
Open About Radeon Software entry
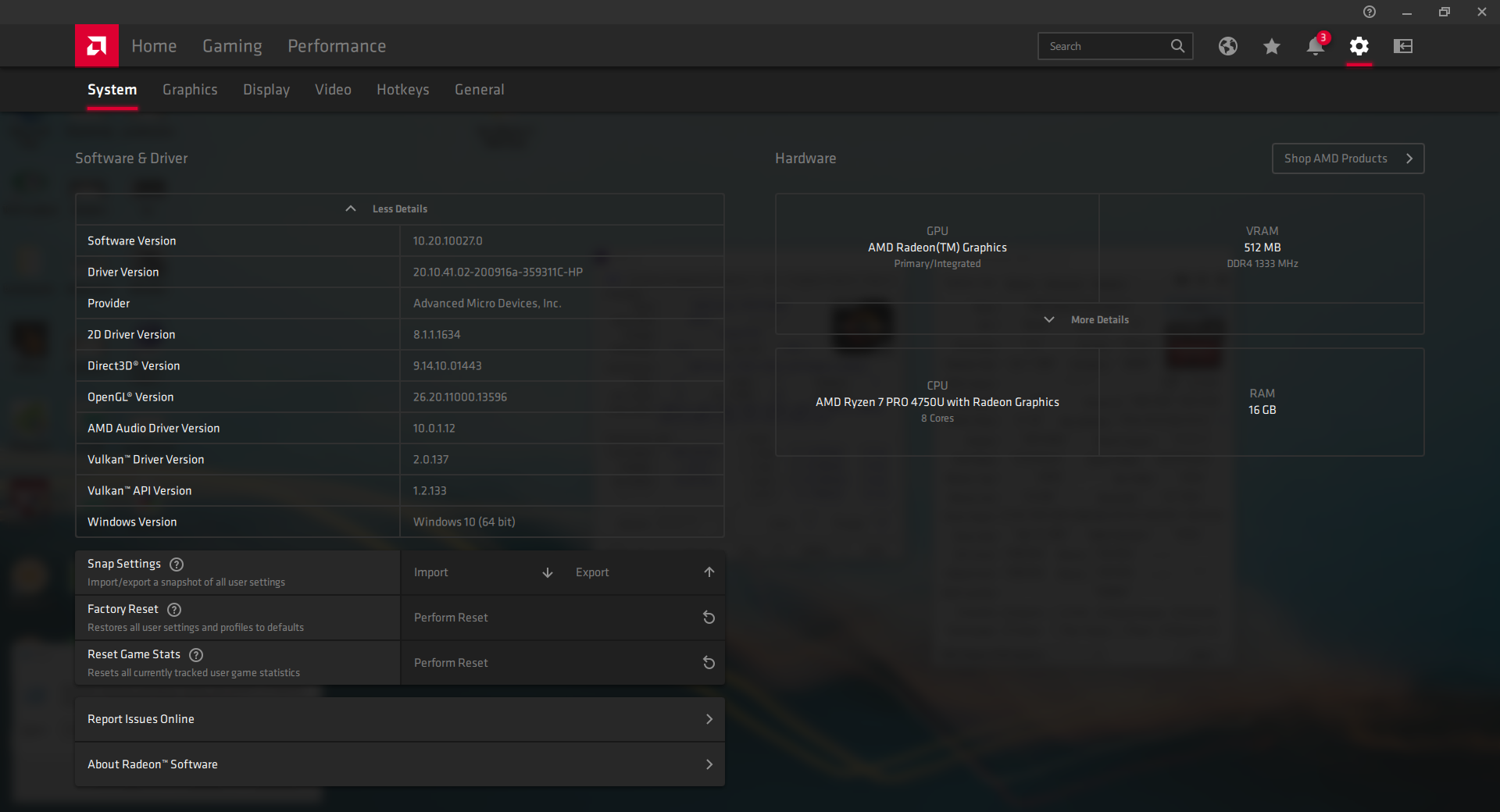[x=399, y=764]
